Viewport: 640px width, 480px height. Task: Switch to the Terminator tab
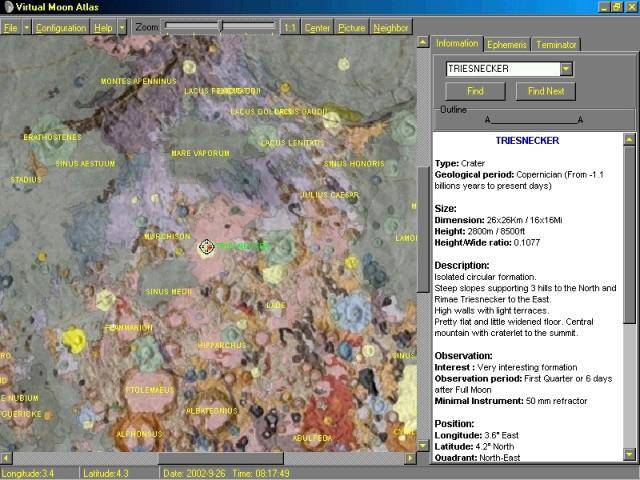point(556,44)
